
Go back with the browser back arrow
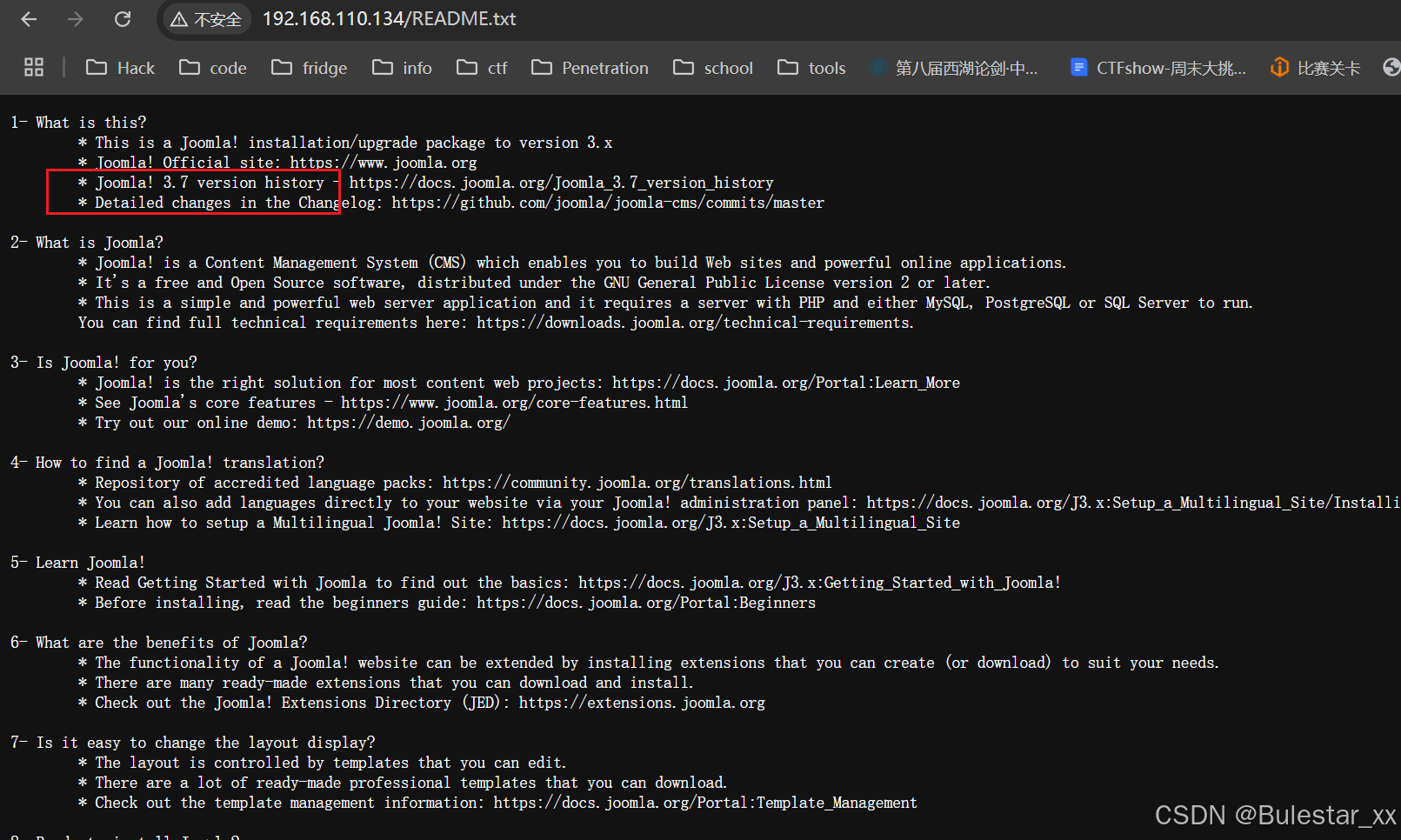click(x=29, y=19)
